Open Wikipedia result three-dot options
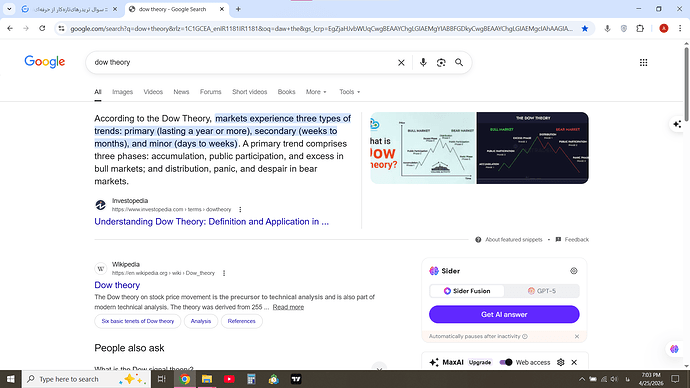The width and height of the screenshot is (690, 388). tap(224, 273)
